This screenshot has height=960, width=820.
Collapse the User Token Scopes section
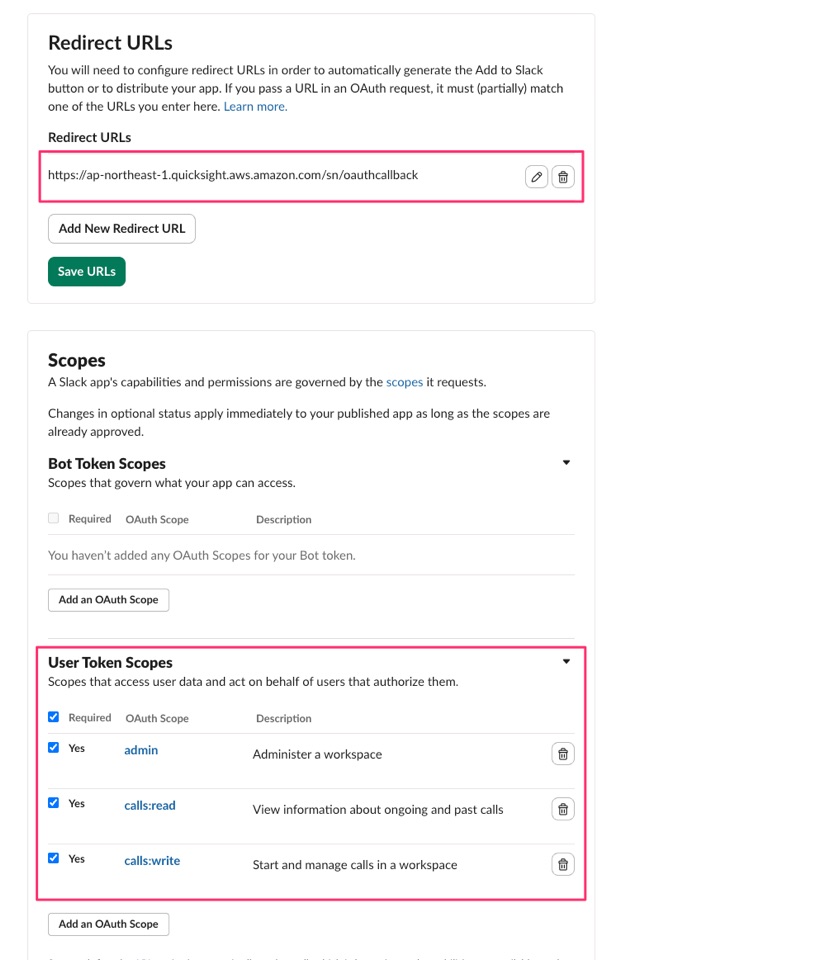click(x=566, y=661)
